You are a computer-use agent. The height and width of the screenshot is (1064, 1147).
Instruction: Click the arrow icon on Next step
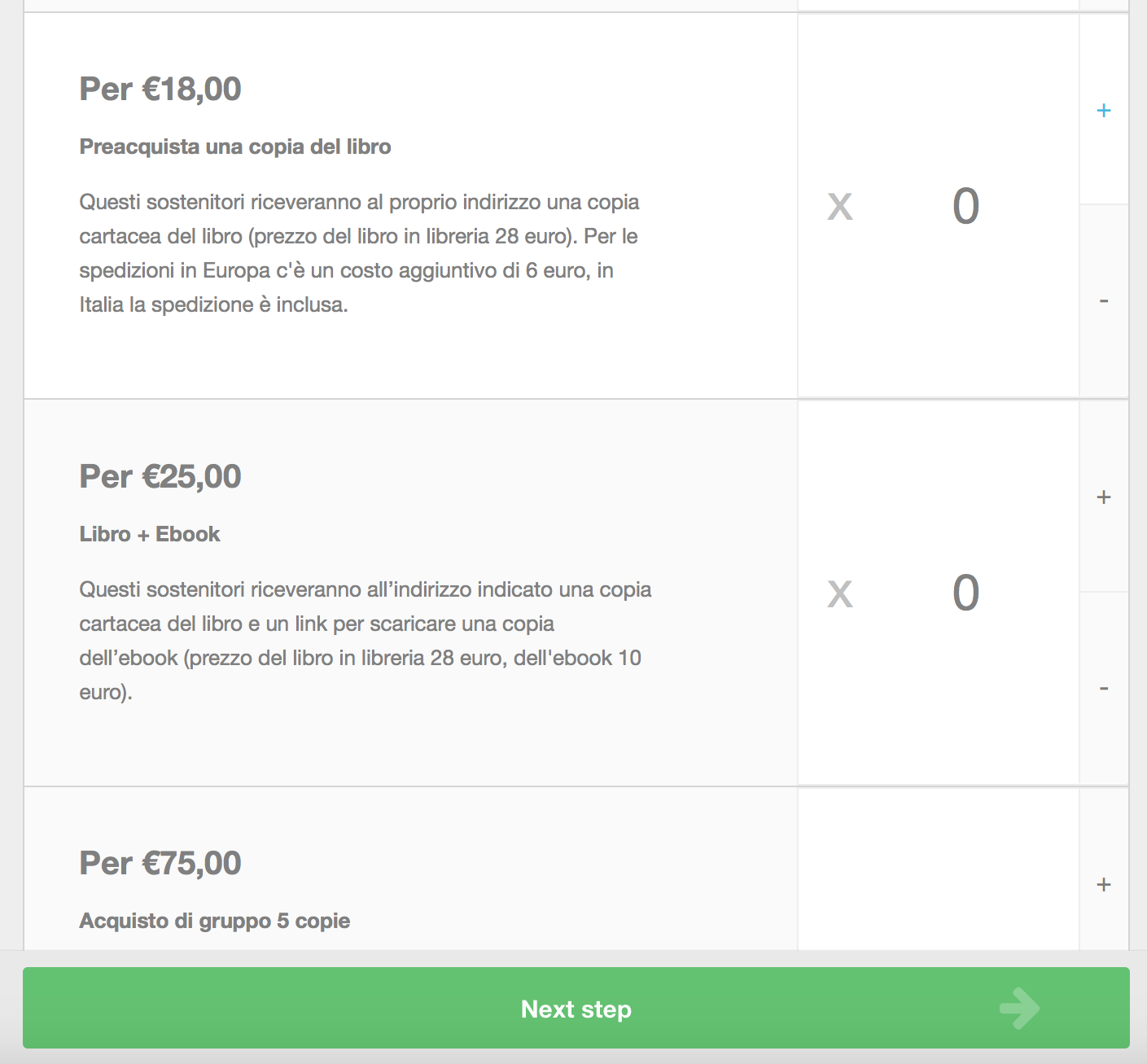coord(1019,1008)
